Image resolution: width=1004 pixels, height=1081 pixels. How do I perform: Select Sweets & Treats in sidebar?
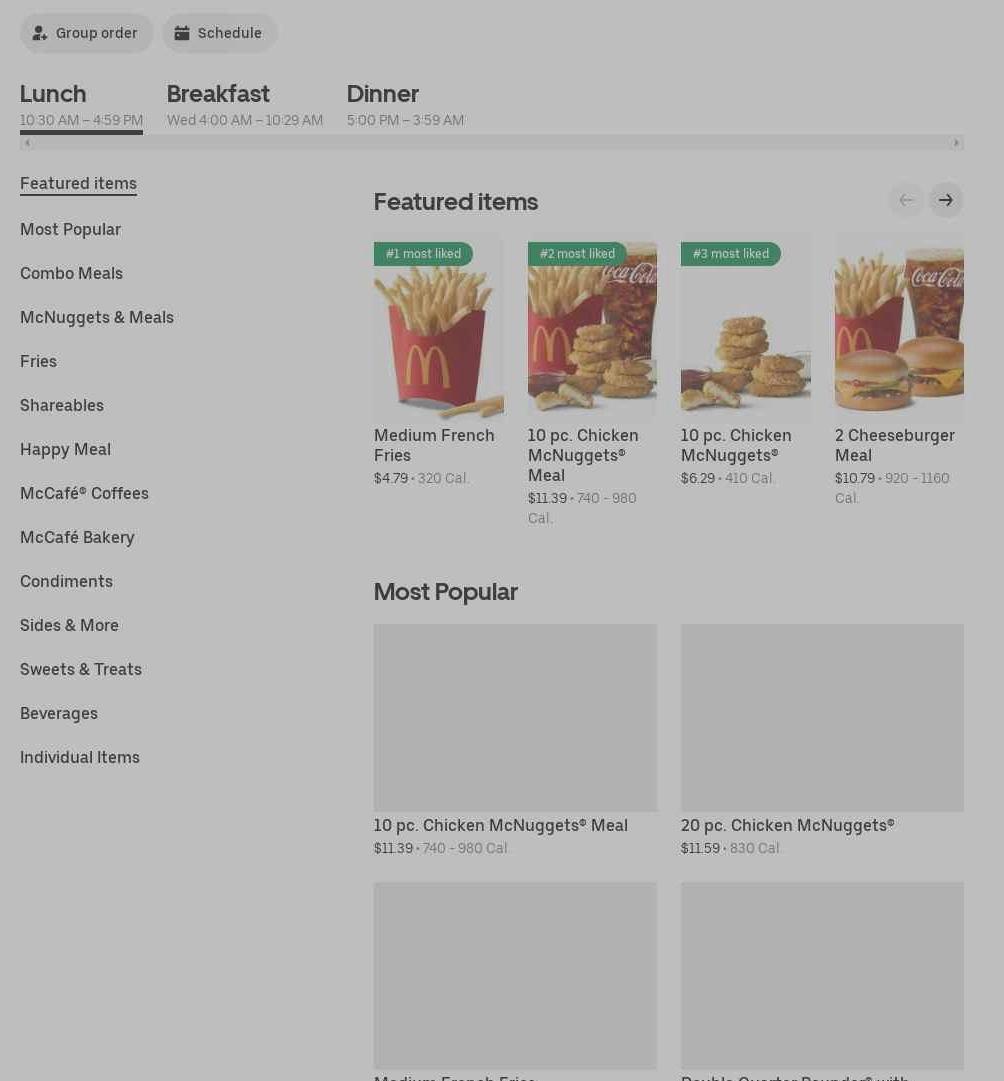(x=81, y=669)
